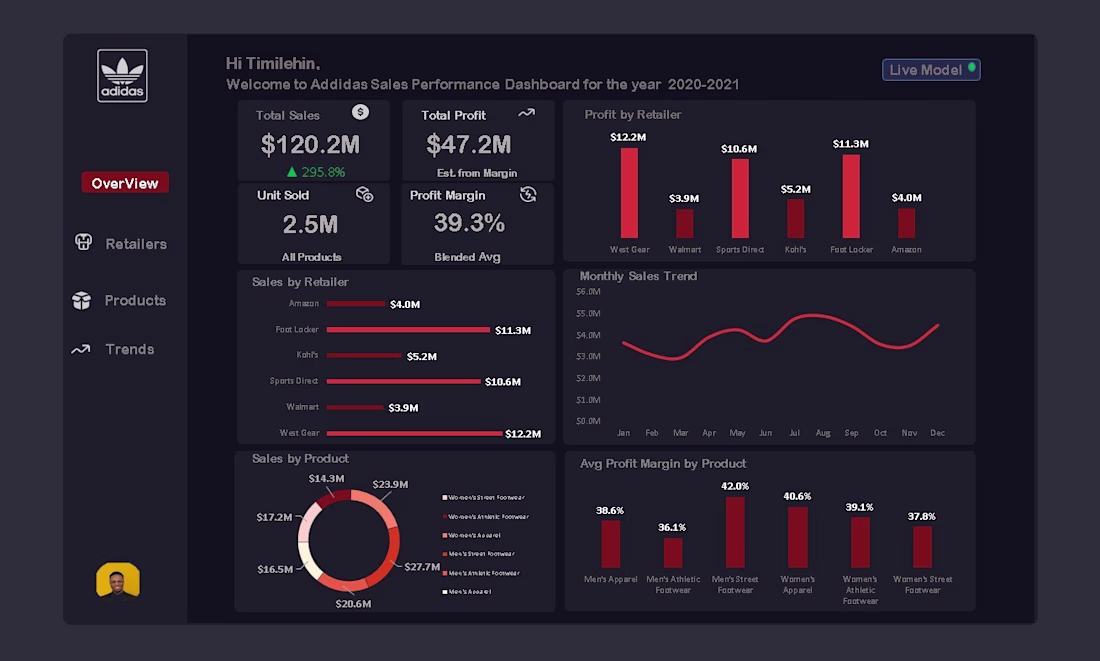This screenshot has height=661, width=1100.
Task: Click the Women's Athletic Footwear legend swatch
Action: 445,516
